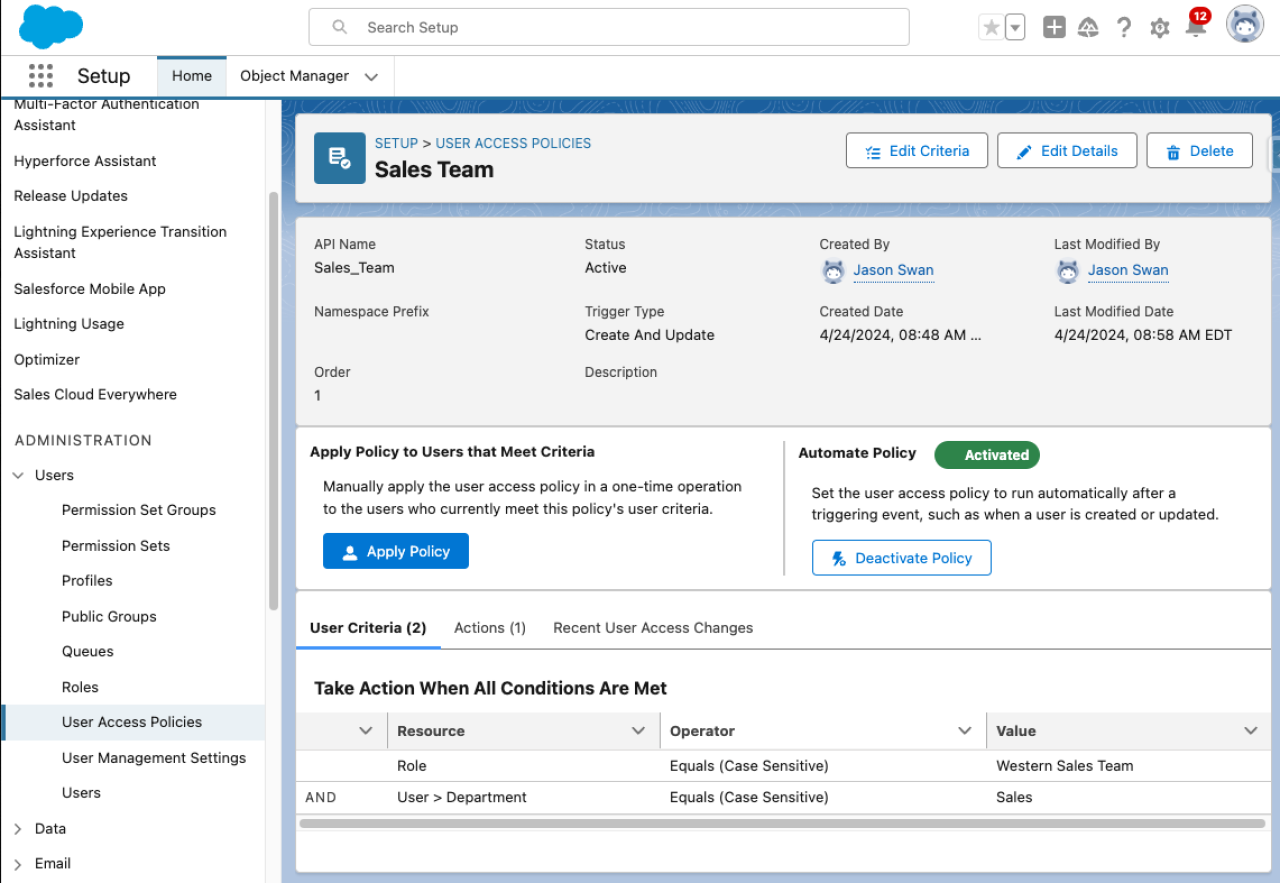Screen dimensions: 1280x883
Task: Open Profiles in sidebar
Action: tap(87, 580)
